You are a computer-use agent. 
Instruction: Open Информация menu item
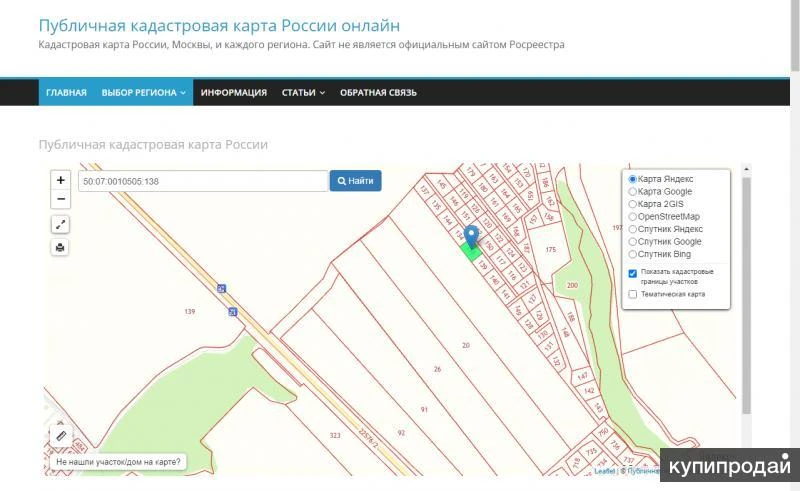coord(233,93)
